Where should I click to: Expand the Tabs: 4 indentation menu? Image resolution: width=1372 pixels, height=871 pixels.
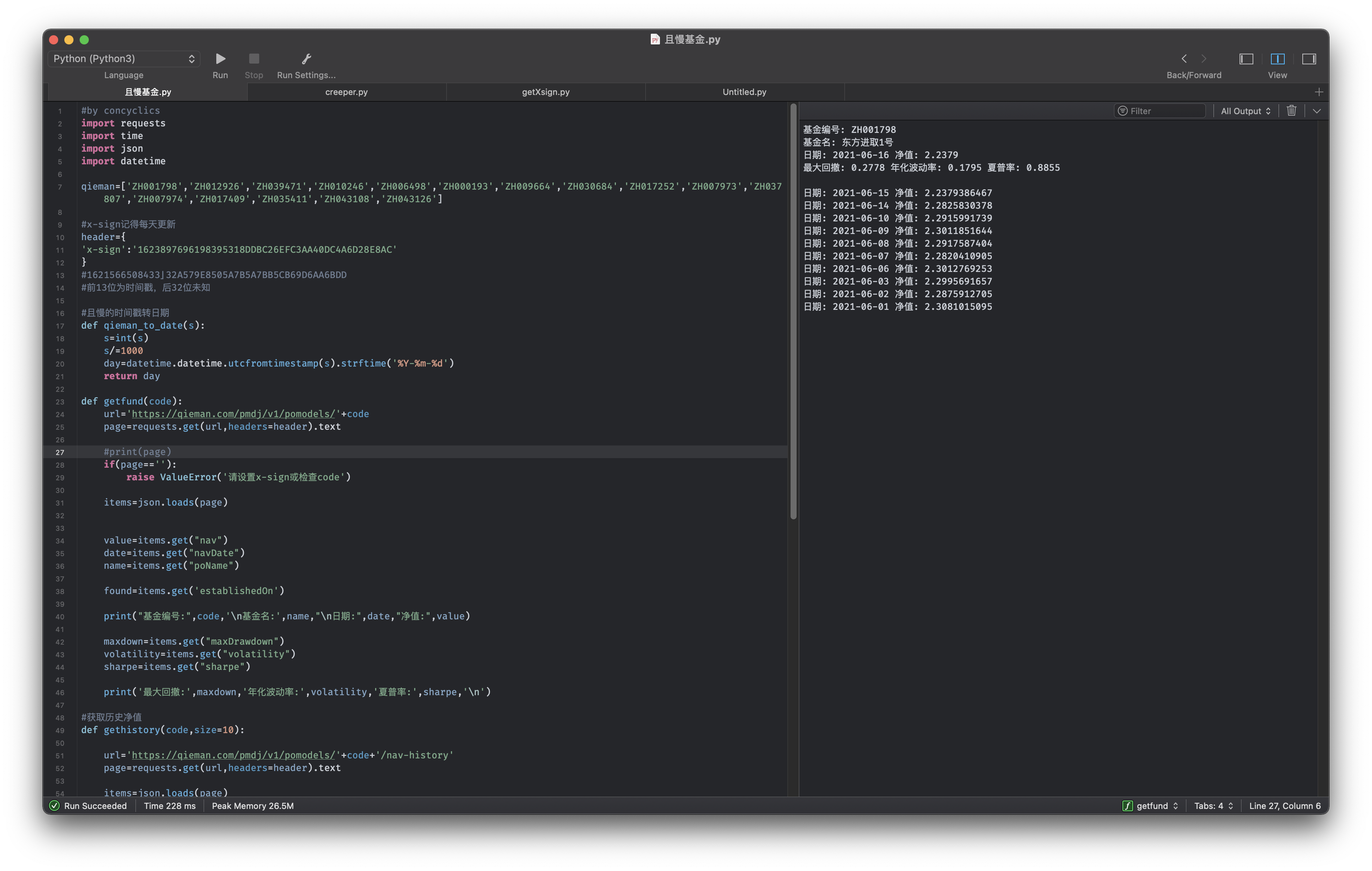point(1214,806)
